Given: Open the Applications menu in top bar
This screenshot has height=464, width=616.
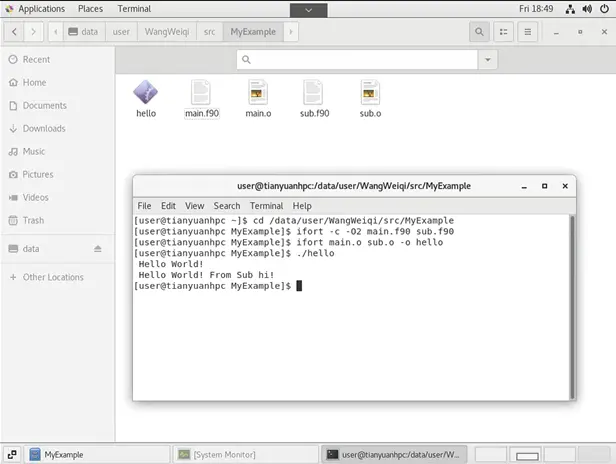Looking at the screenshot, I should tap(36, 9).
